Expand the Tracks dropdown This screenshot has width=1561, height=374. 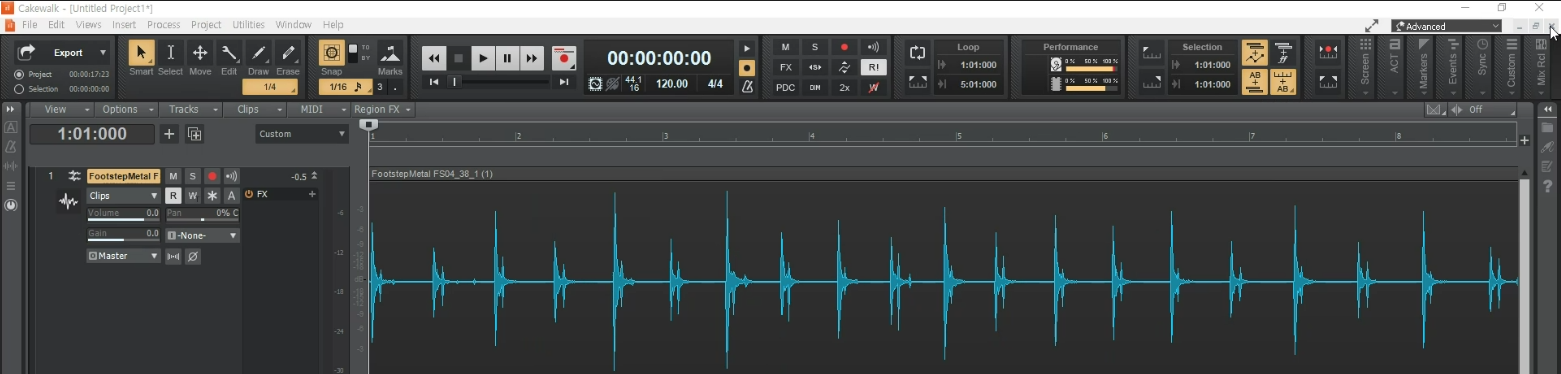[x=190, y=109]
